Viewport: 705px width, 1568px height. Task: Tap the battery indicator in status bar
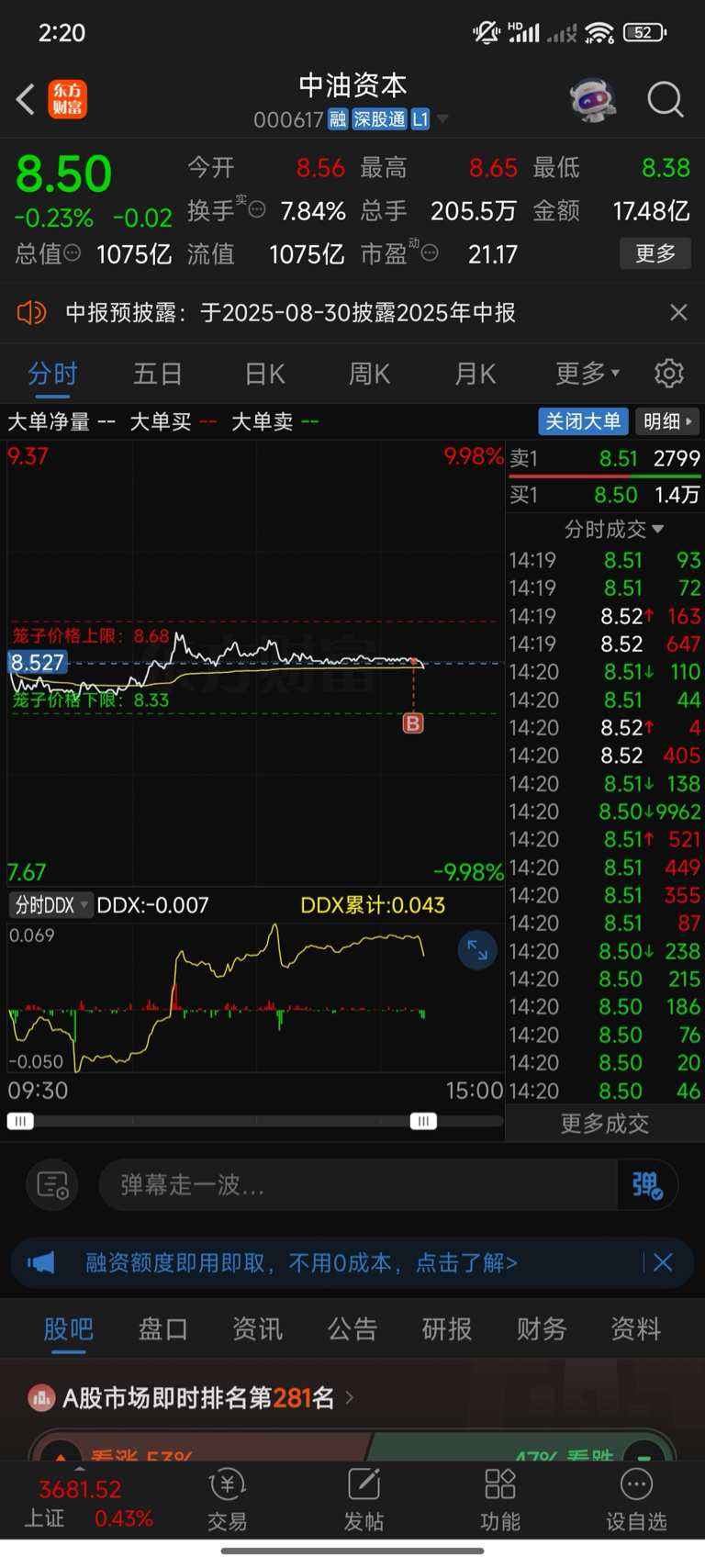644,33
